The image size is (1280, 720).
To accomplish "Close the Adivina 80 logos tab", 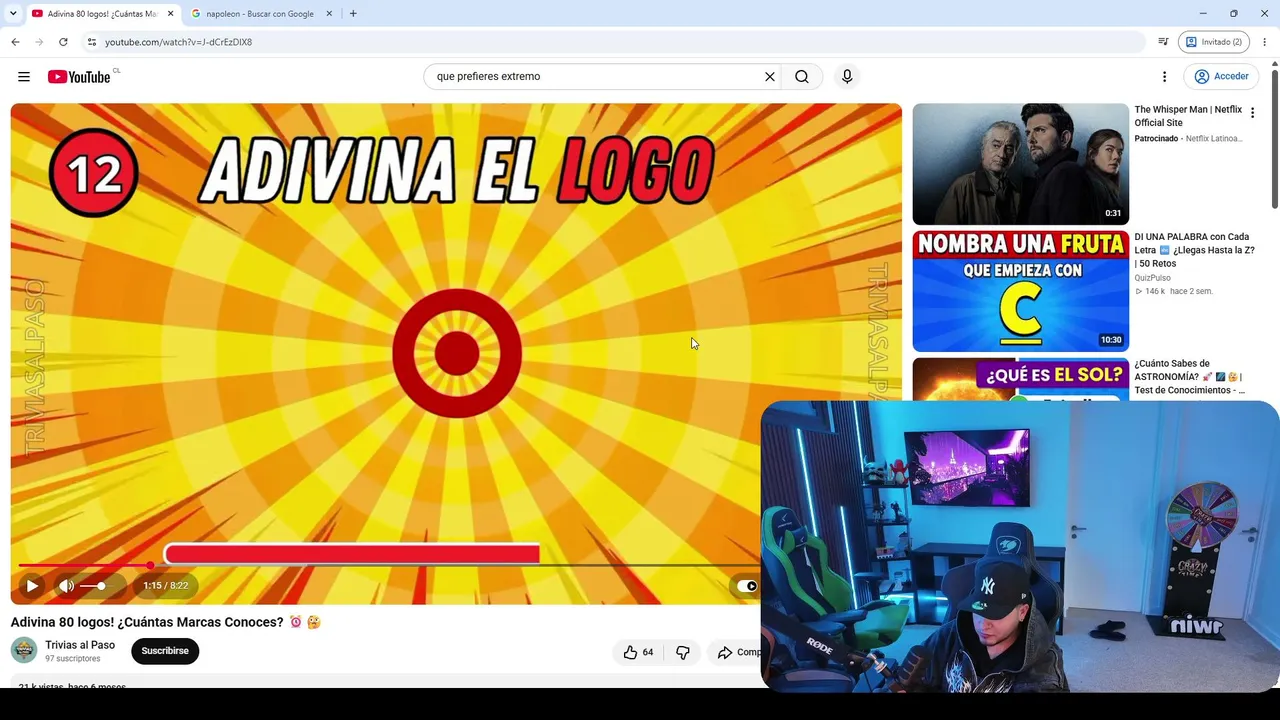I will [171, 14].
